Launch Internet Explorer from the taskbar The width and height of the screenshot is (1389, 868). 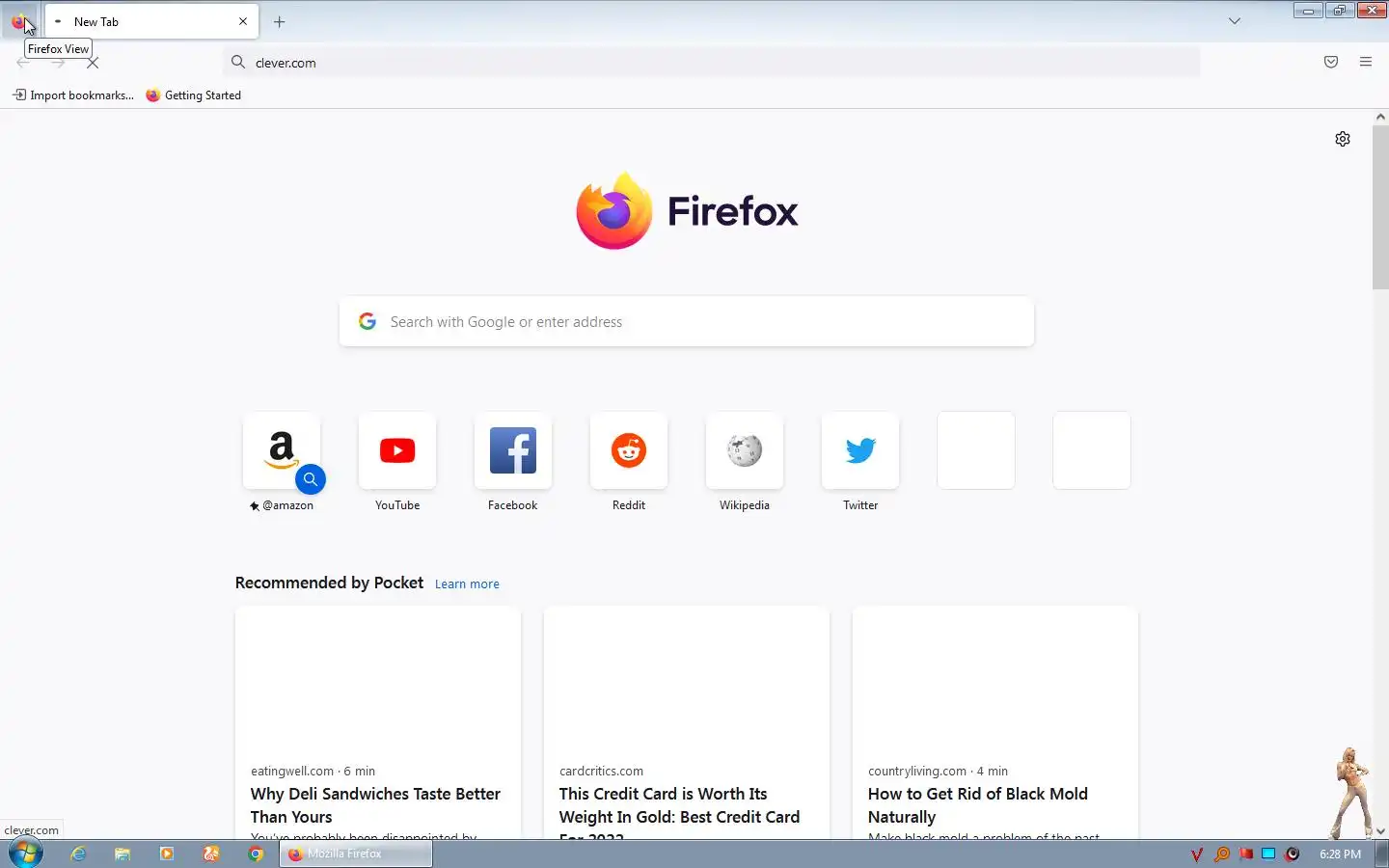click(78, 854)
